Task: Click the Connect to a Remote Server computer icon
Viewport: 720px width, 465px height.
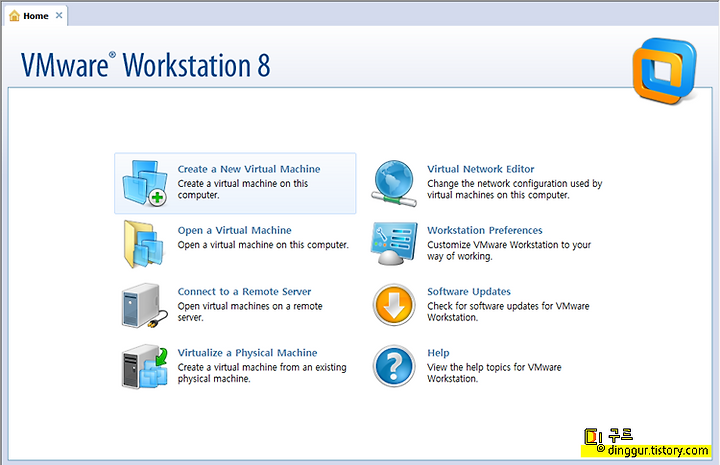Action: click(x=145, y=306)
